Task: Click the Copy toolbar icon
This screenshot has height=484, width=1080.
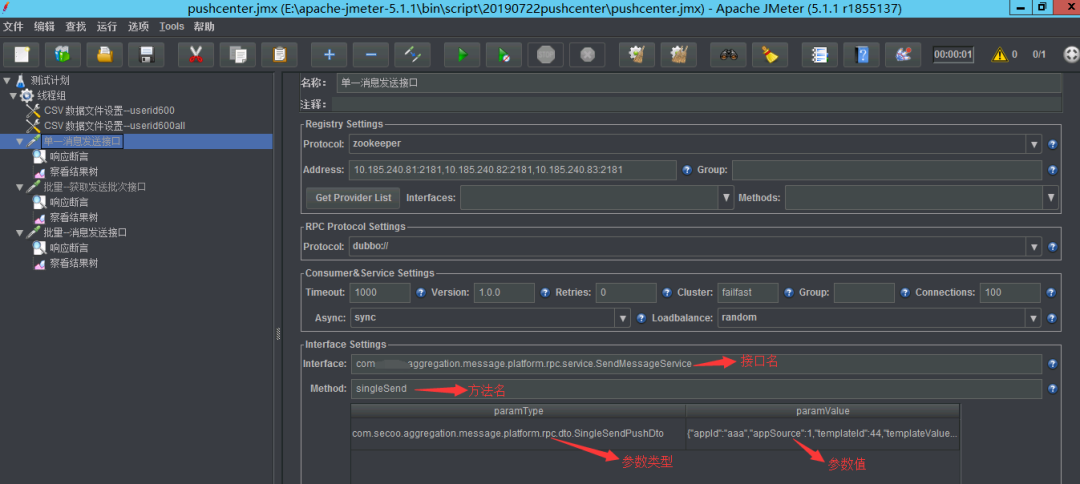Action: (x=238, y=54)
